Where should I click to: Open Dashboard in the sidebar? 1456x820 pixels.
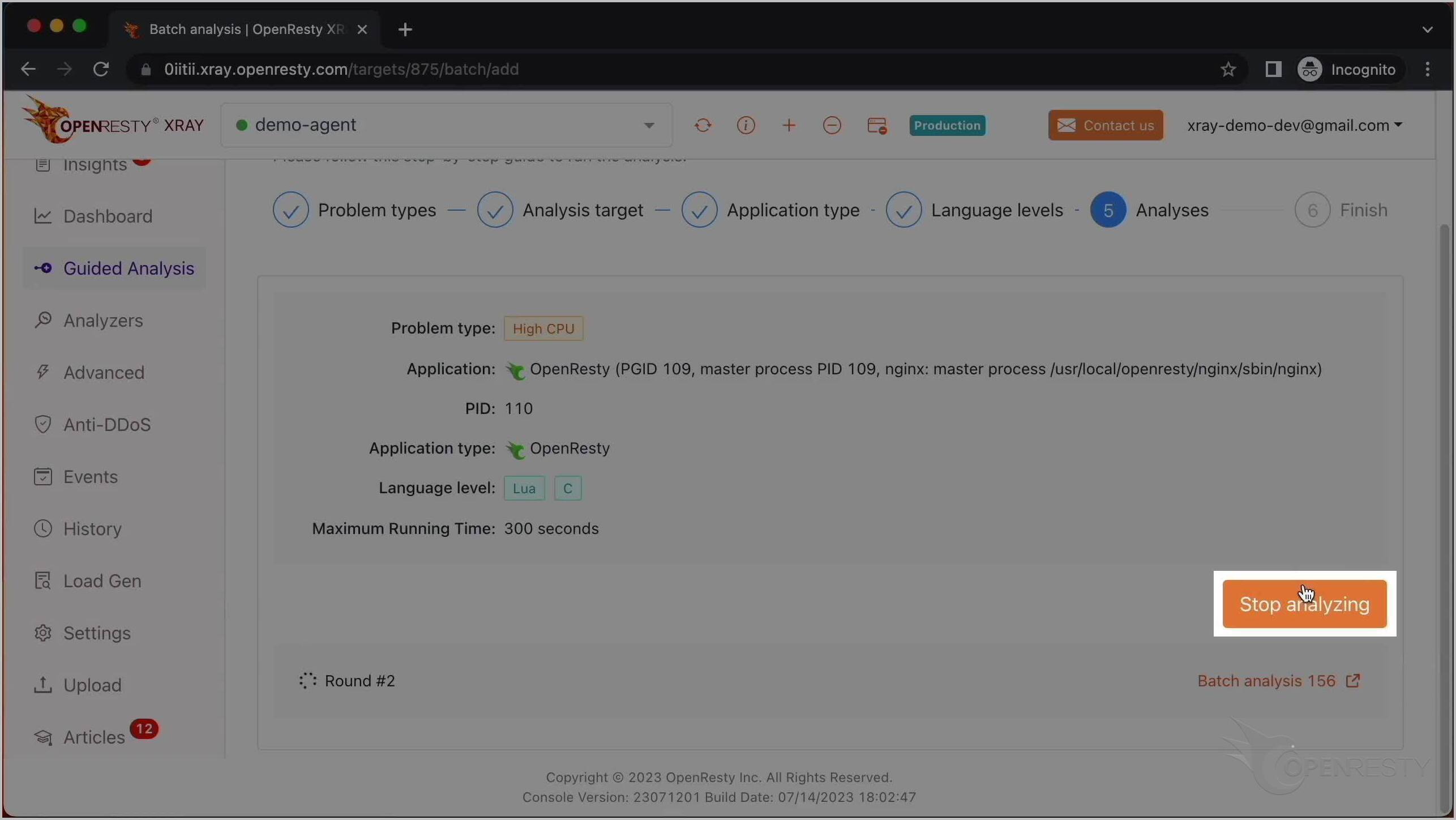[108, 216]
